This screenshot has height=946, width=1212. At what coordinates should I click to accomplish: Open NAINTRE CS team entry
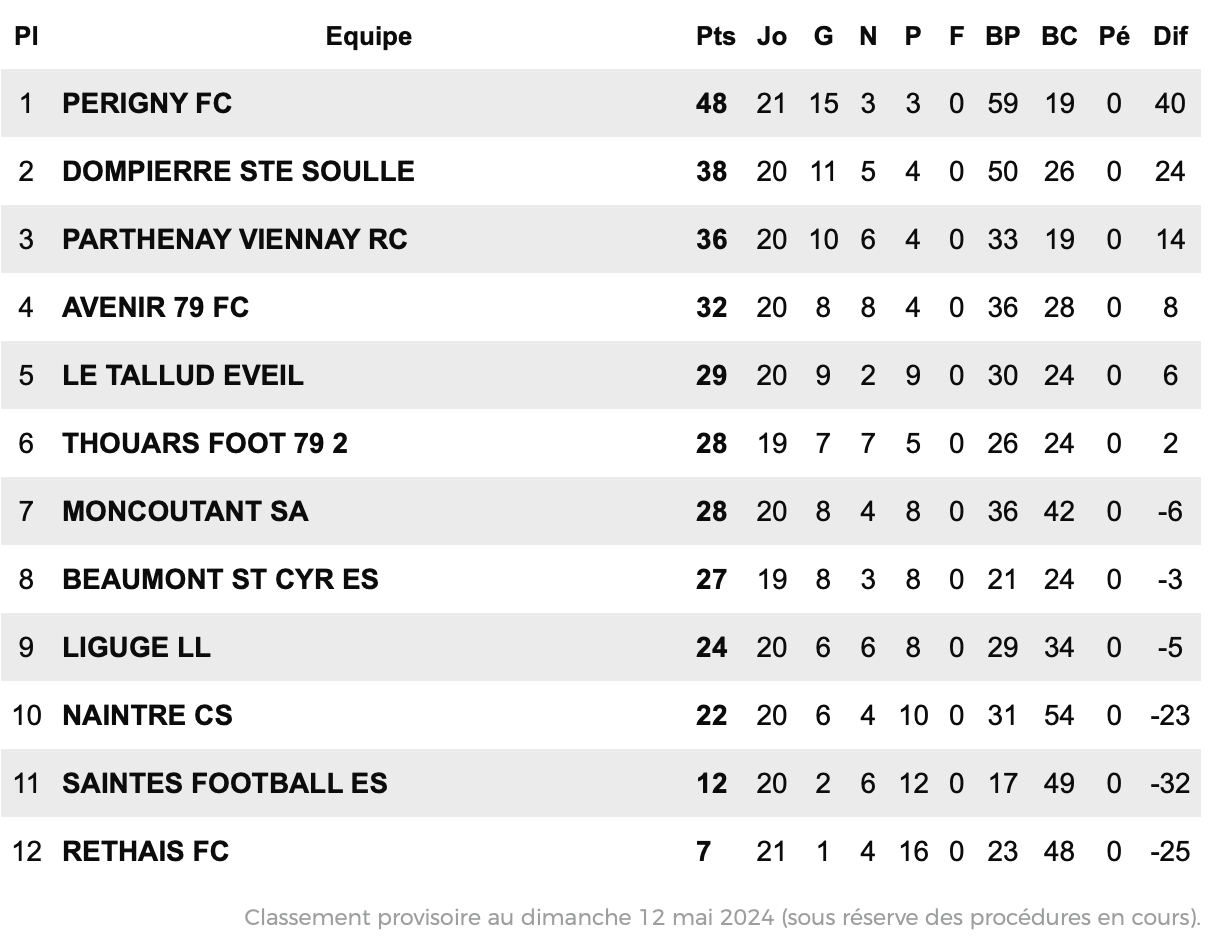coord(147,715)
